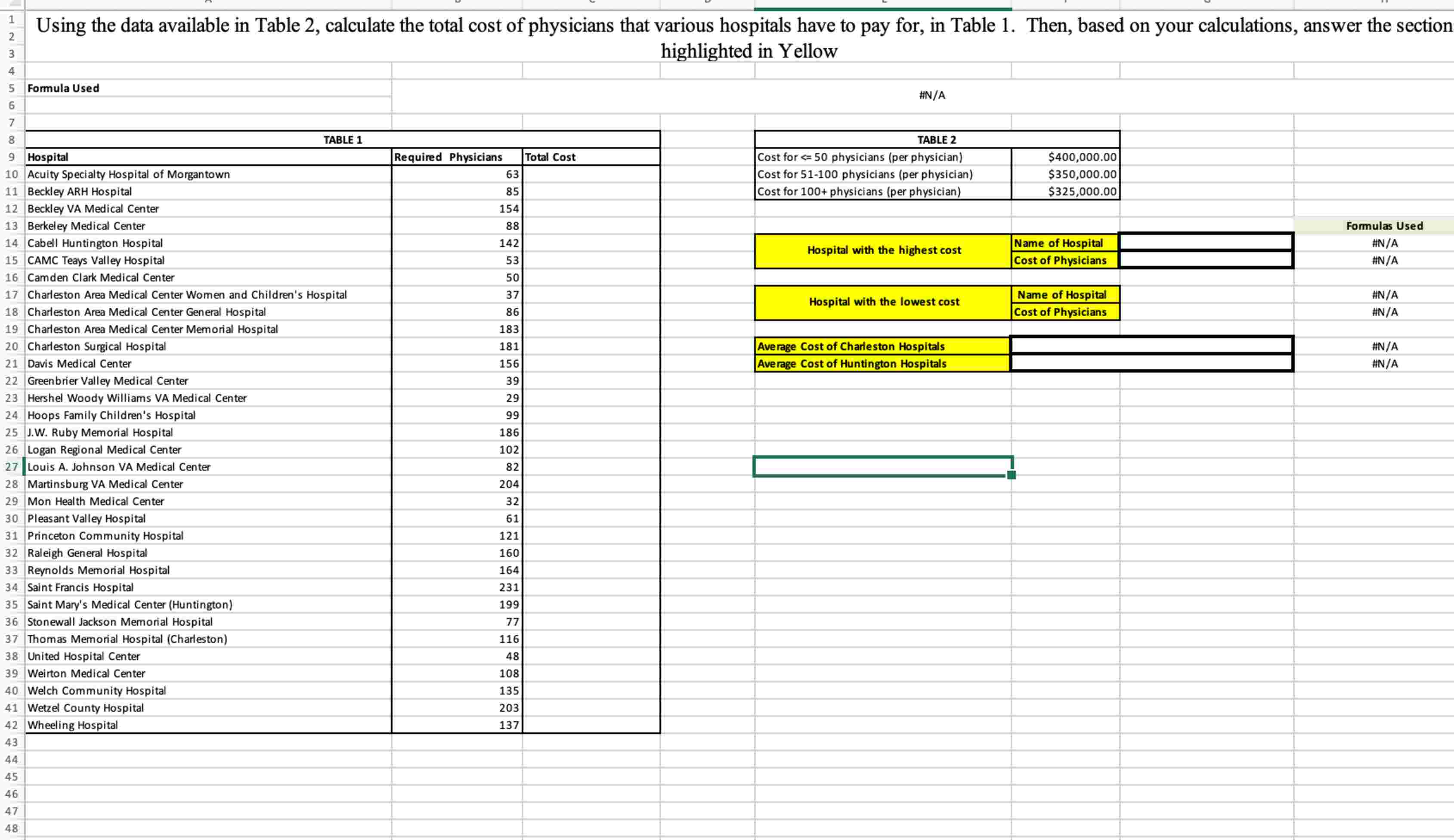Select the cell containing $400,000.00
The height and width of the screenshot is (840, 1454).
point(1065,156)
